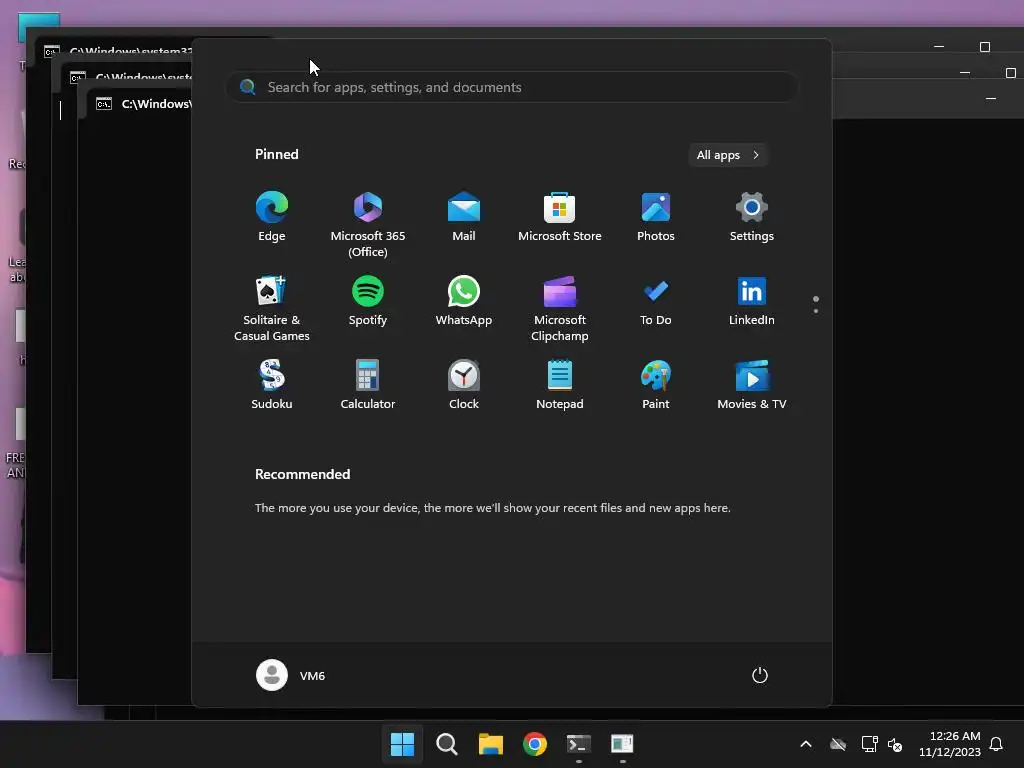1024x768 pixels.
Task: Open the clock showing 12:26 AM
Action: click(950, 744)
